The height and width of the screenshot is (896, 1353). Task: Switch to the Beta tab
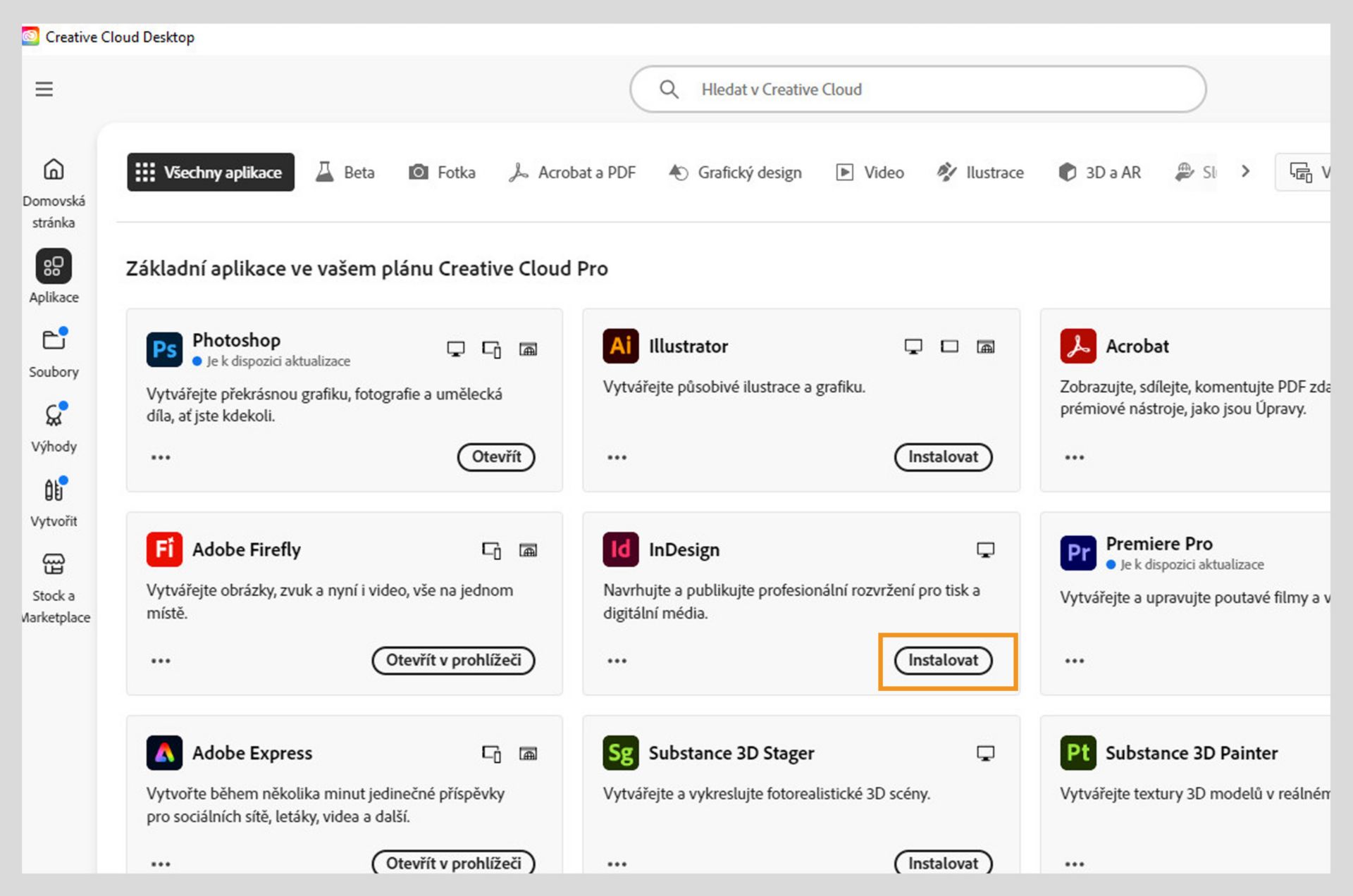coord(345,173)
